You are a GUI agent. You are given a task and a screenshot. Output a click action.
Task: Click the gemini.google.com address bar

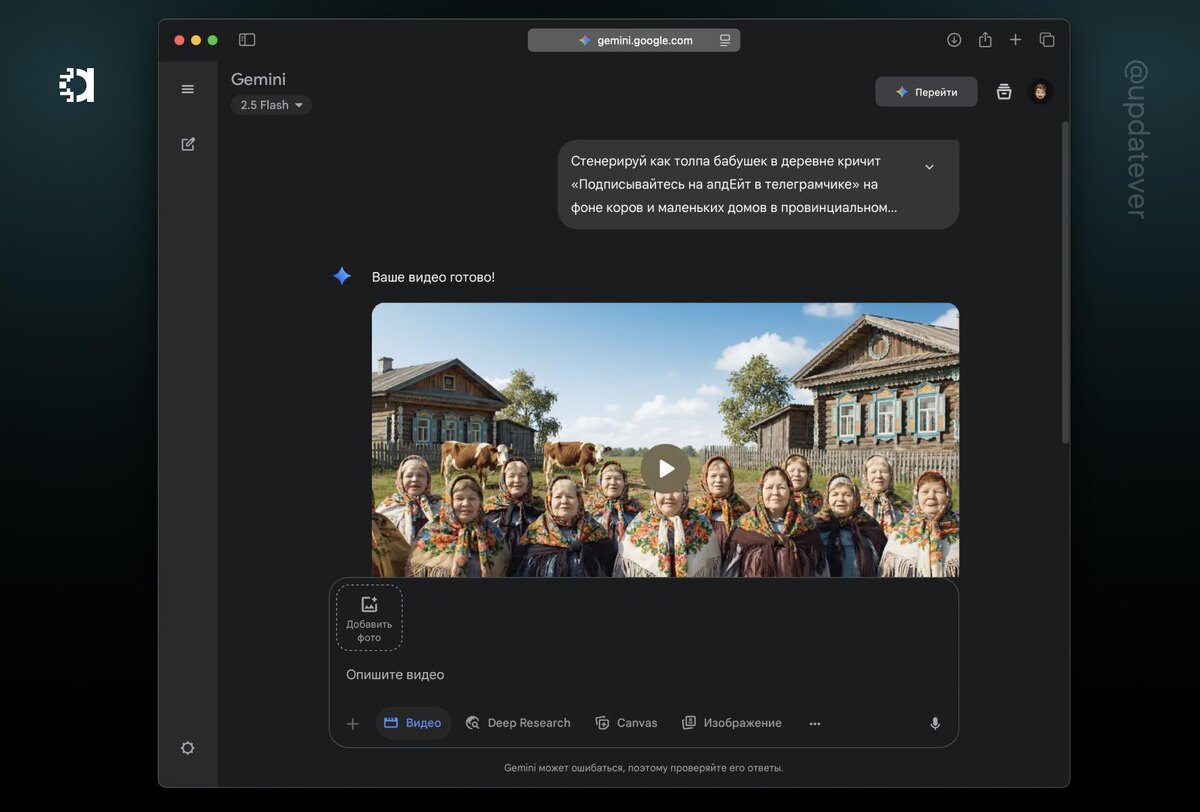(x=634, y=40)
